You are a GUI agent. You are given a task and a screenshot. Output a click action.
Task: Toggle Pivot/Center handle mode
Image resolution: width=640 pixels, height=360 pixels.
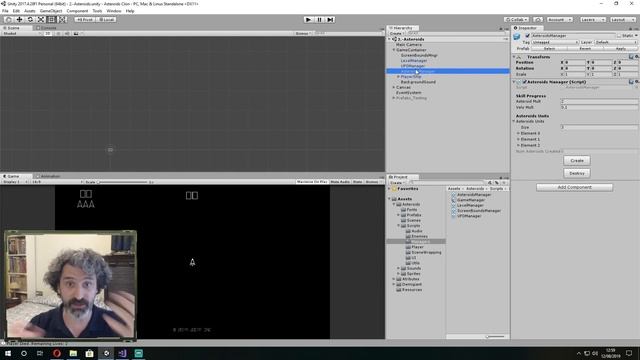point(85,20)
